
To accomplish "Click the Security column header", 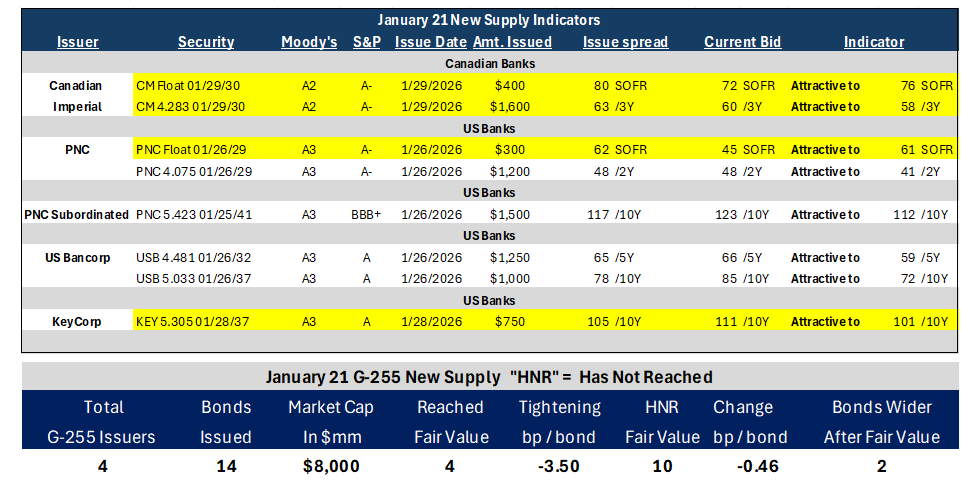I will click(206, 42).
